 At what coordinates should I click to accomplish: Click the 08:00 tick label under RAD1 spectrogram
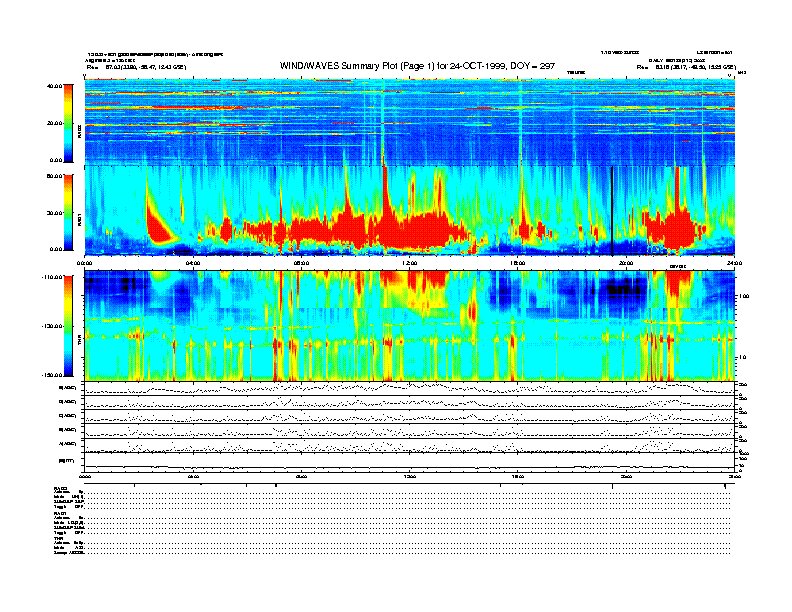301,263
